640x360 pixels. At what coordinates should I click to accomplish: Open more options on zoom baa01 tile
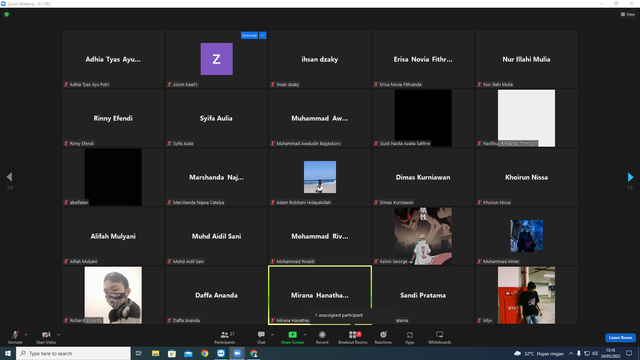coord(263,36)
